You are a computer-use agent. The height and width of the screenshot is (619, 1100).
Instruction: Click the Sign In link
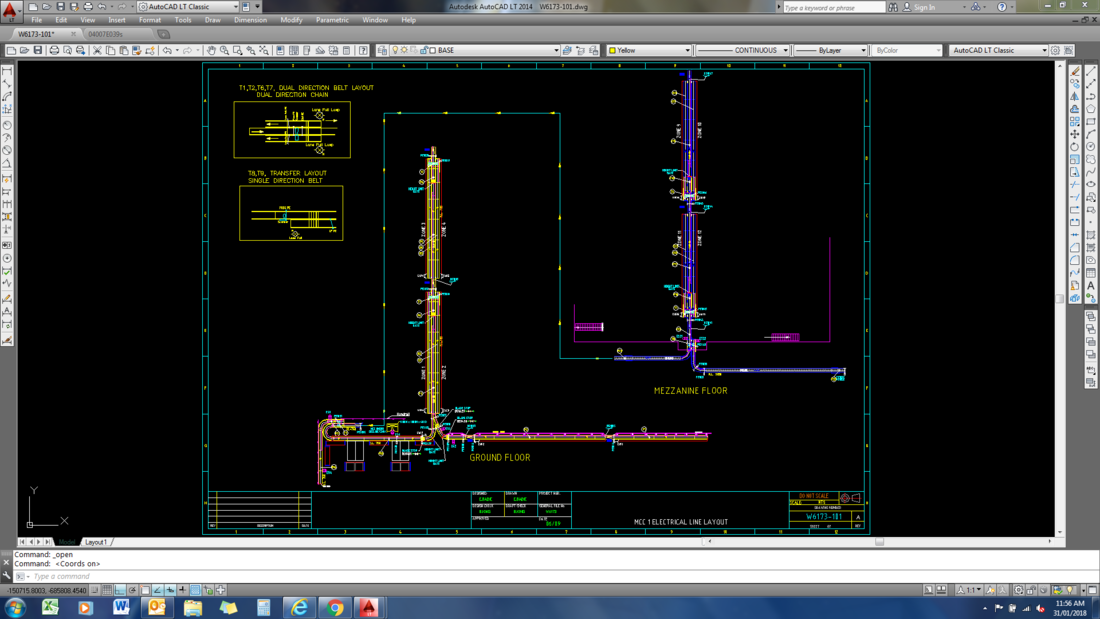pyautogui.click(x=924, y=7)
